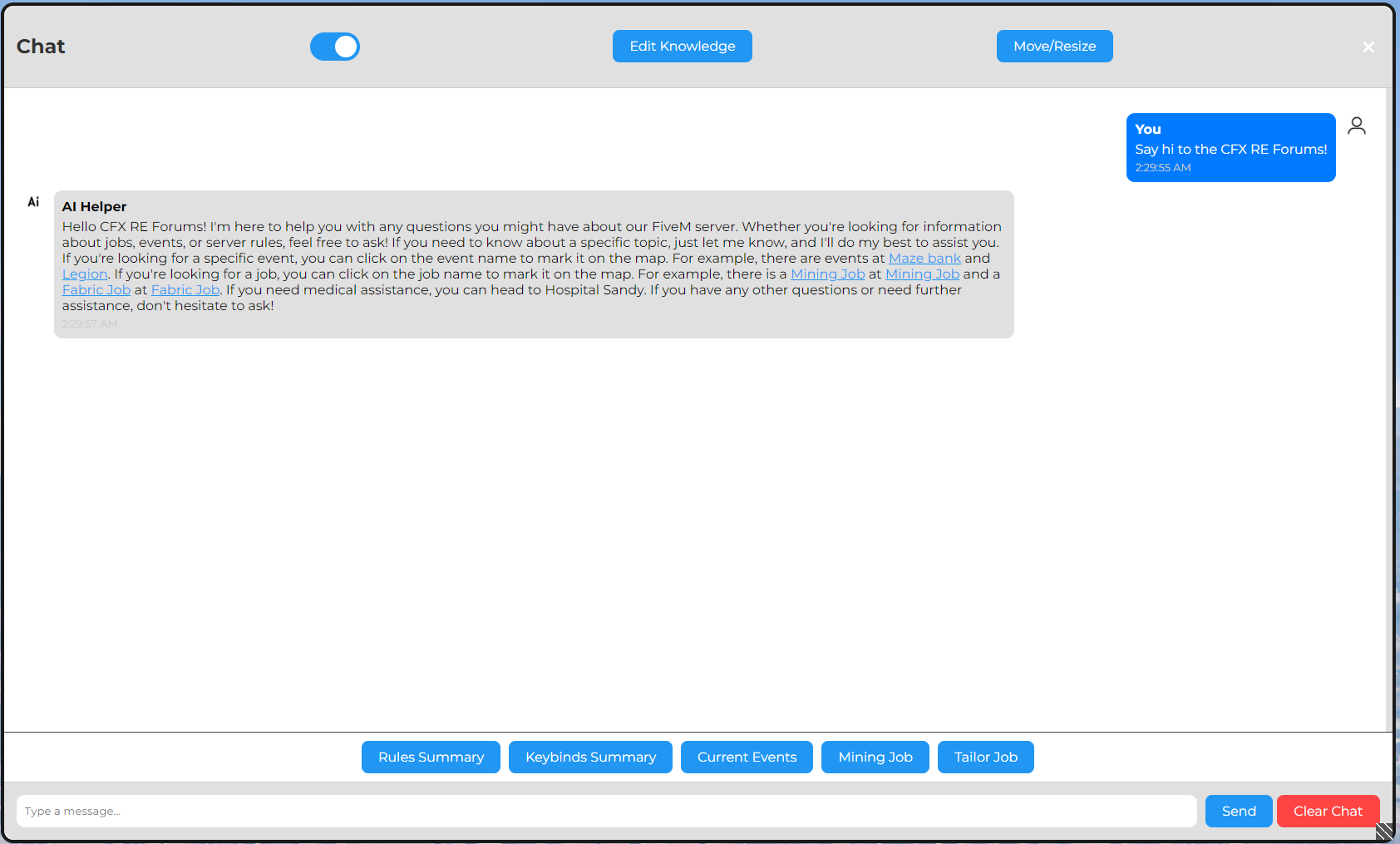Image resolution: width=1400 pixels, height=844 pixels.
Task: Click the striped resize handle in the window corner
Action: [x=1384, y=832]
